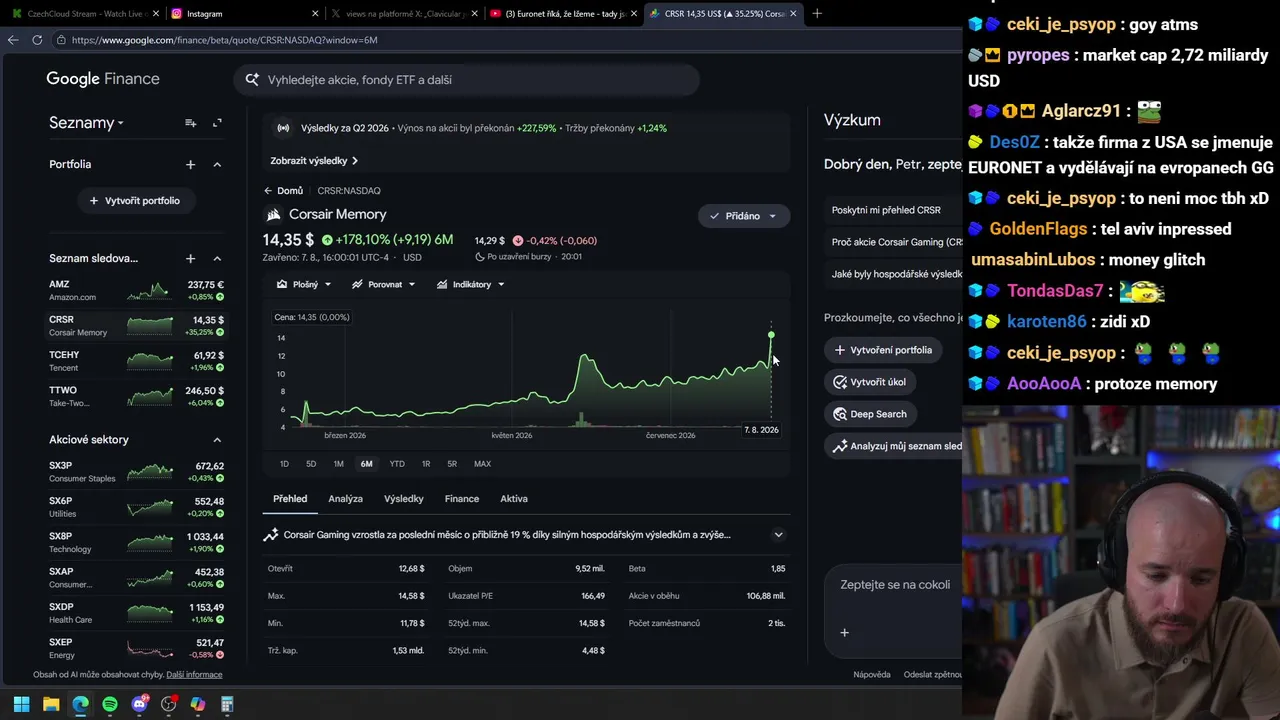Open Spotify from the taskbar
Screen dimensions: 1280x720
[110, 704]
